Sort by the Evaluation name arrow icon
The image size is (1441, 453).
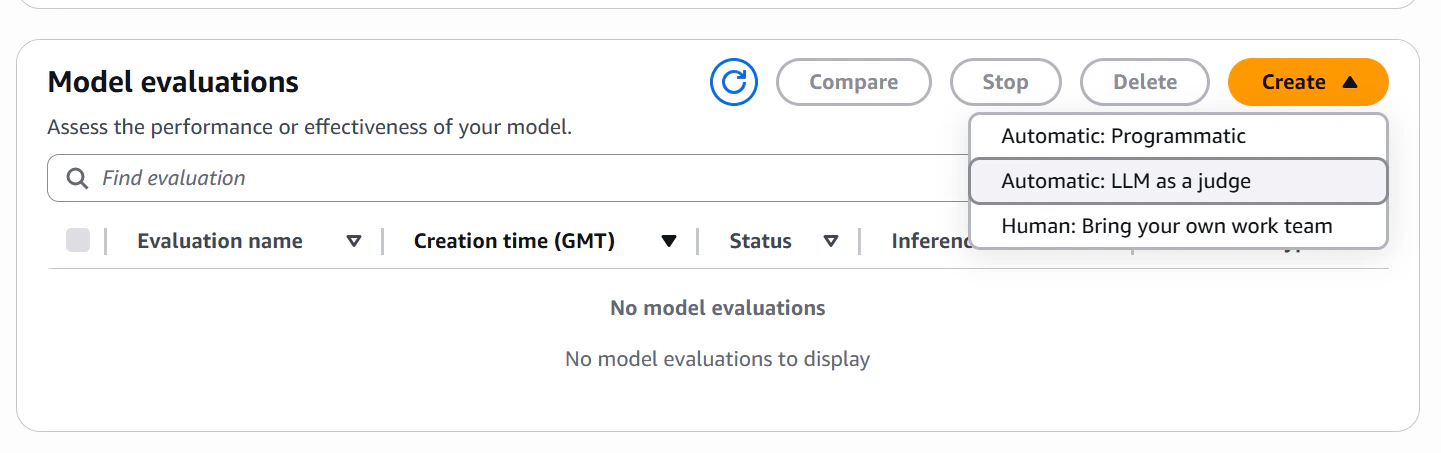pos(353,241)
